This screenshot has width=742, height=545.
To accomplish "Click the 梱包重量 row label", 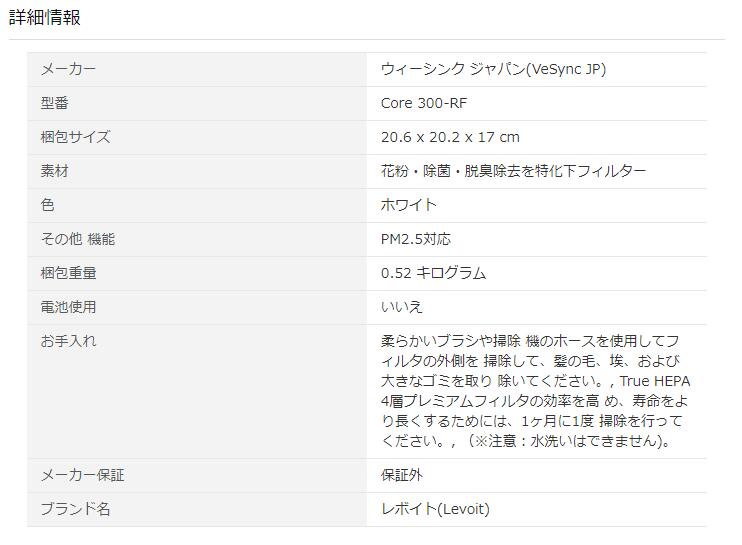I will point(68,273).
